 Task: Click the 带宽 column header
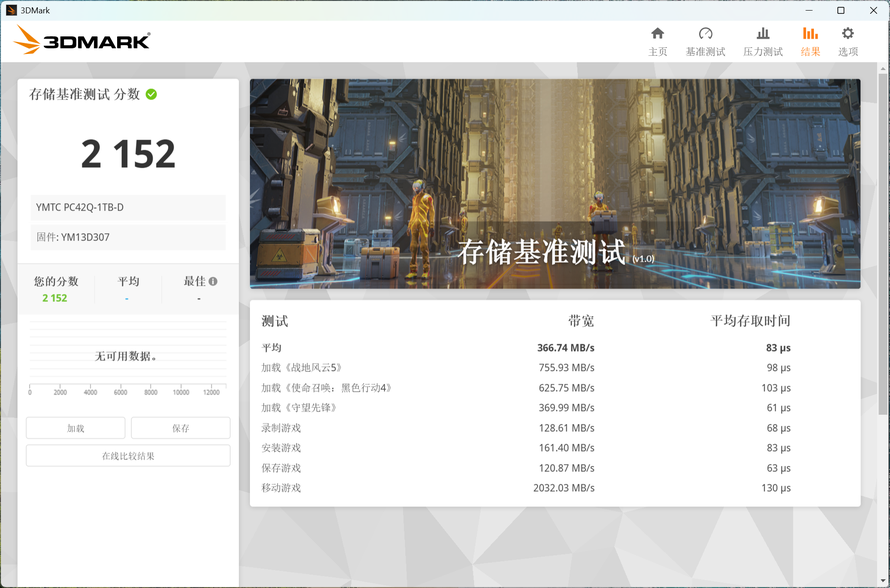click(x=581, y=321)
